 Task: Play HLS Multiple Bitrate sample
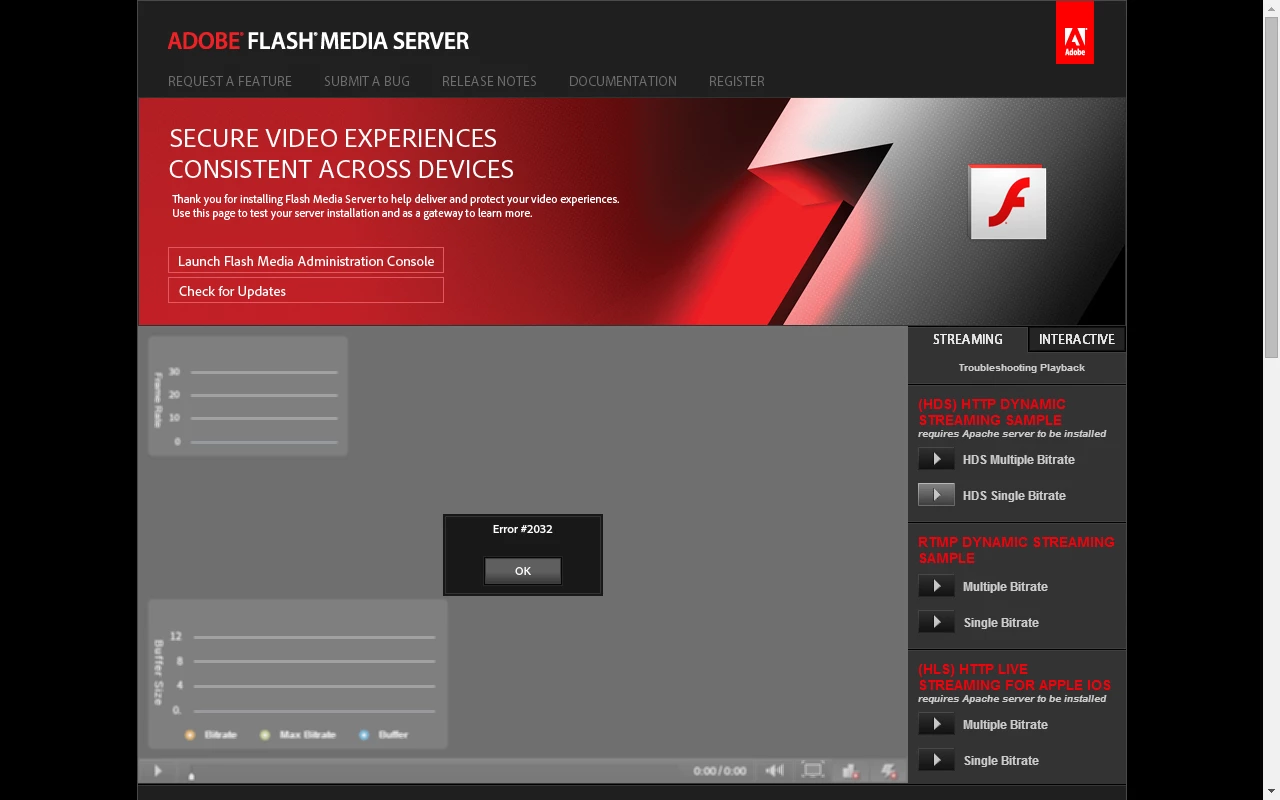point(936,724)
